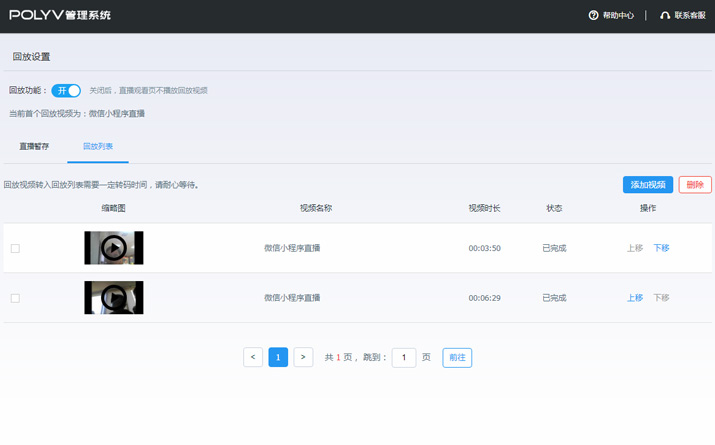Check the second video row checkbox
This screenshot has height=445, width=715.
[x=15, y=298]
